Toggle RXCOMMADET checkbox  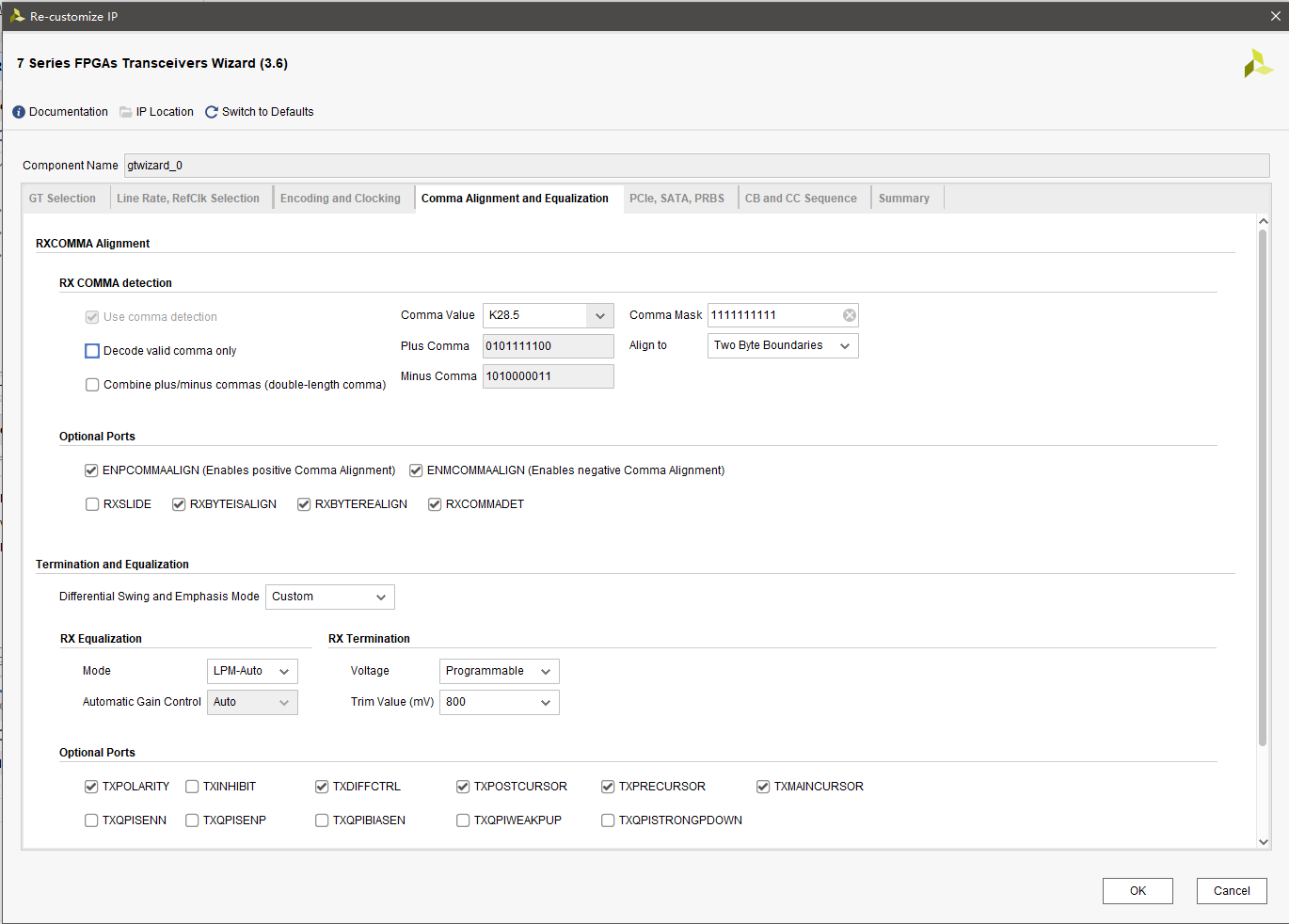pyautogui.click(x=435, y=504)
